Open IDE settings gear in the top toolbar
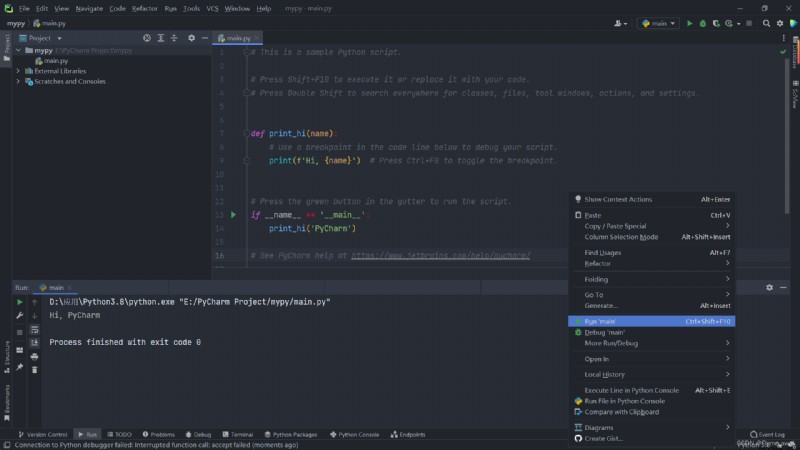The height and width of the screenshot is (450, 800). [780, 23]
